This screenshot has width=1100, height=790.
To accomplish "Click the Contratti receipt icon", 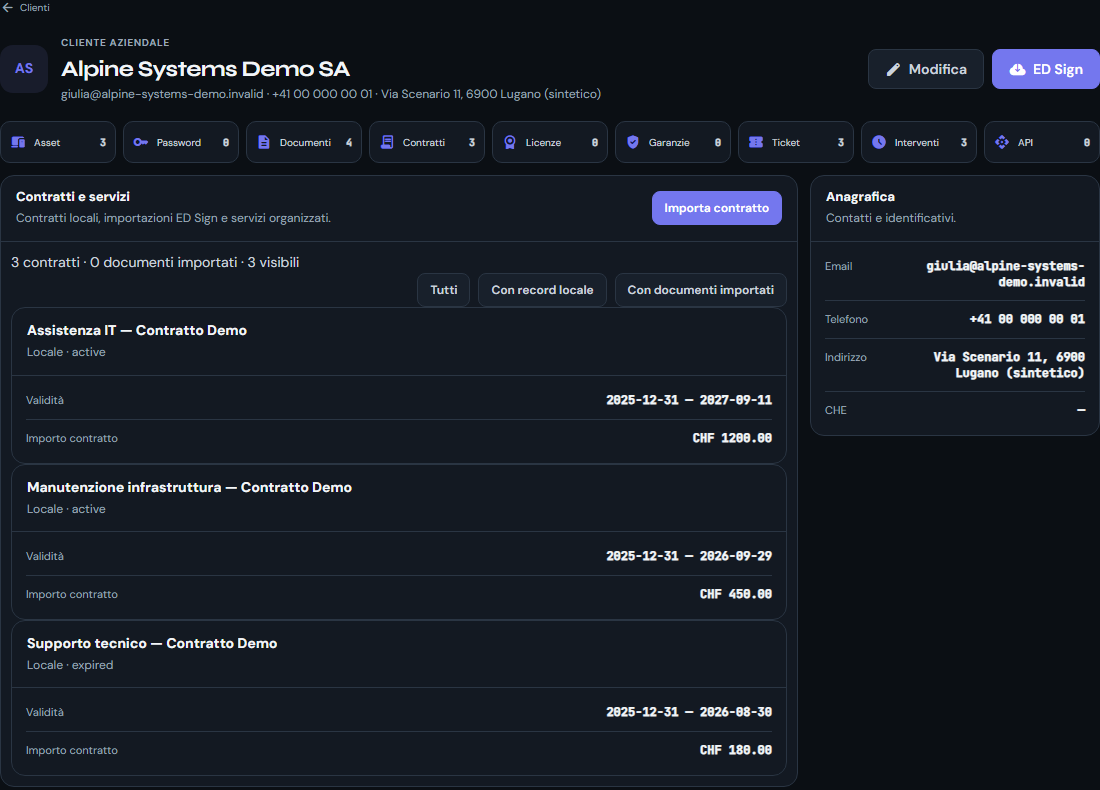I will coord(387,142).
